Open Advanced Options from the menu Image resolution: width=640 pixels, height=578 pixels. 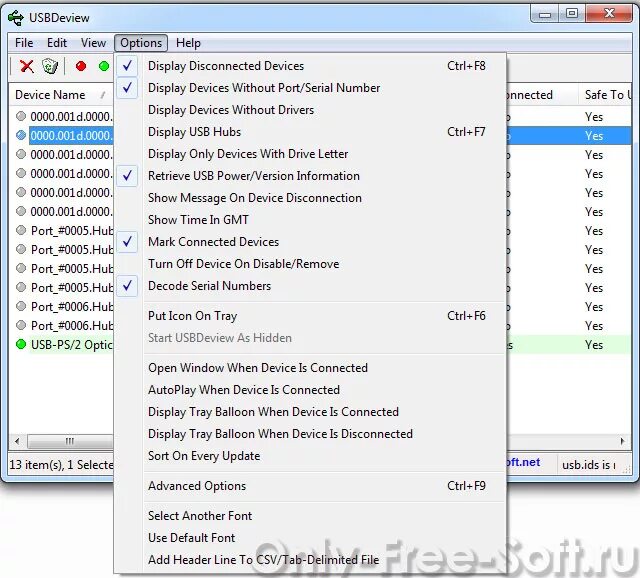[x=311, y=486]
